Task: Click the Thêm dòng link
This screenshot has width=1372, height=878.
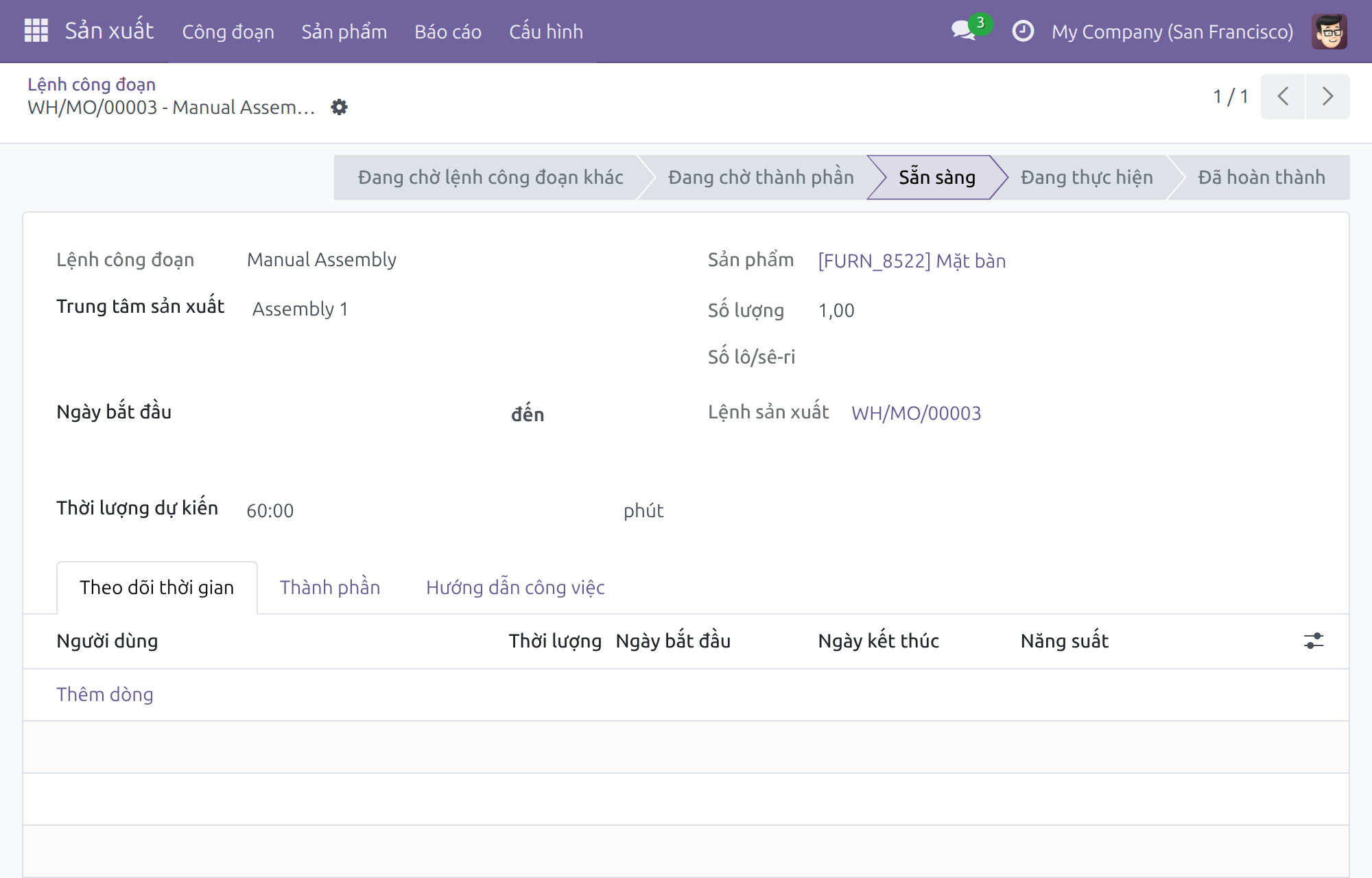Action: 105,694
